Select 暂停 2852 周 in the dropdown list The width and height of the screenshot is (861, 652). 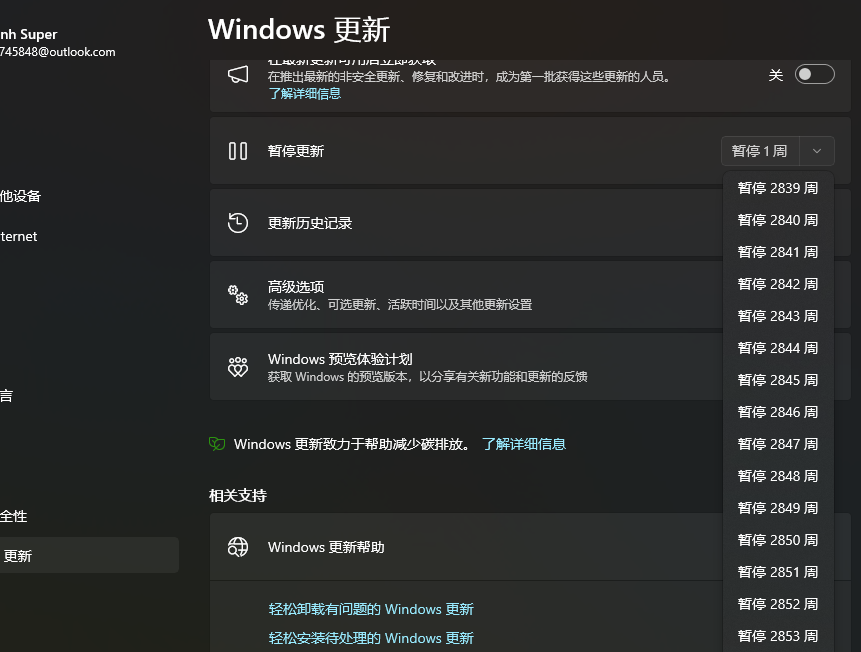pyautogui.click(x=778, y=604)
